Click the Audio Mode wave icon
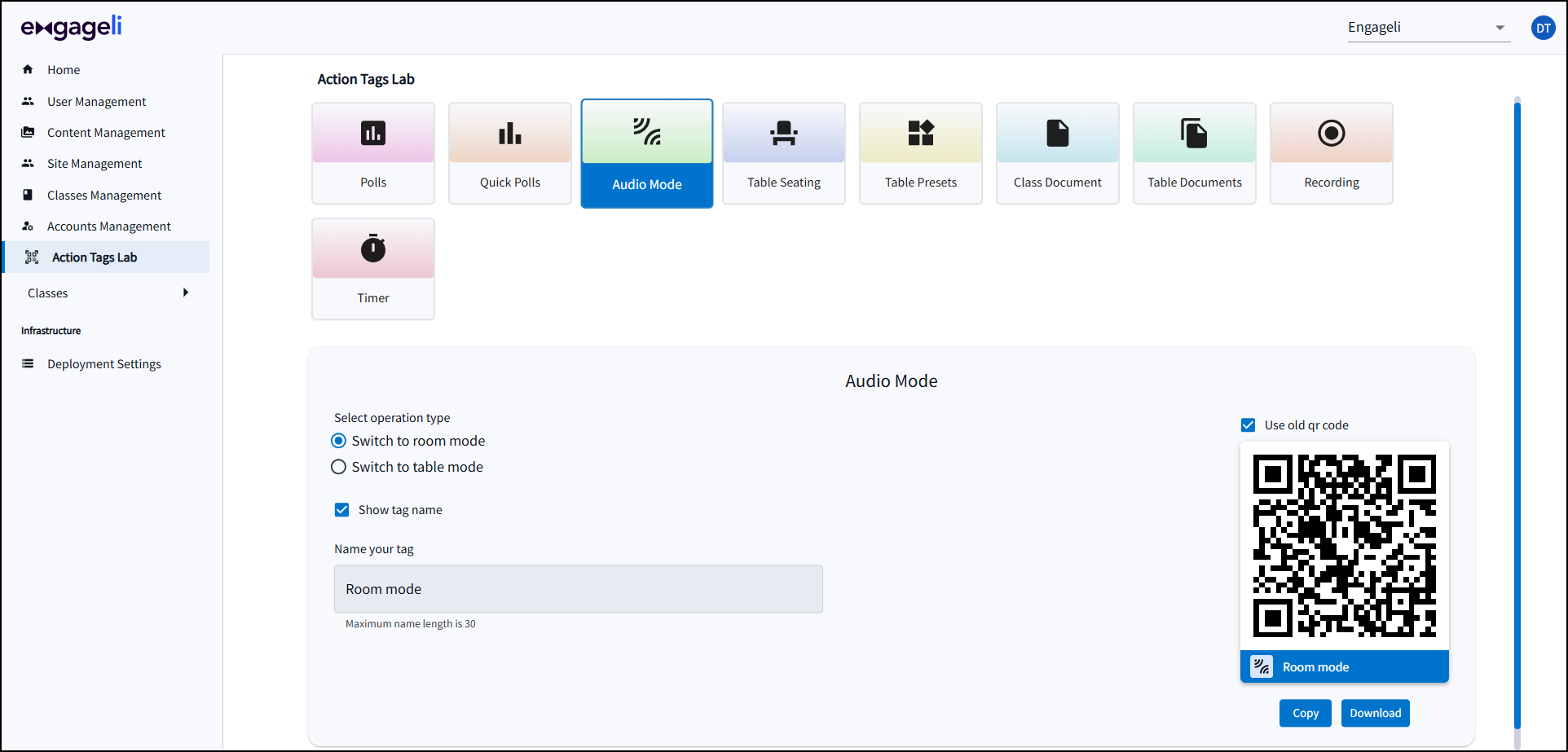The height and width of the screenshot is (752, 1568). pos(647,131)
